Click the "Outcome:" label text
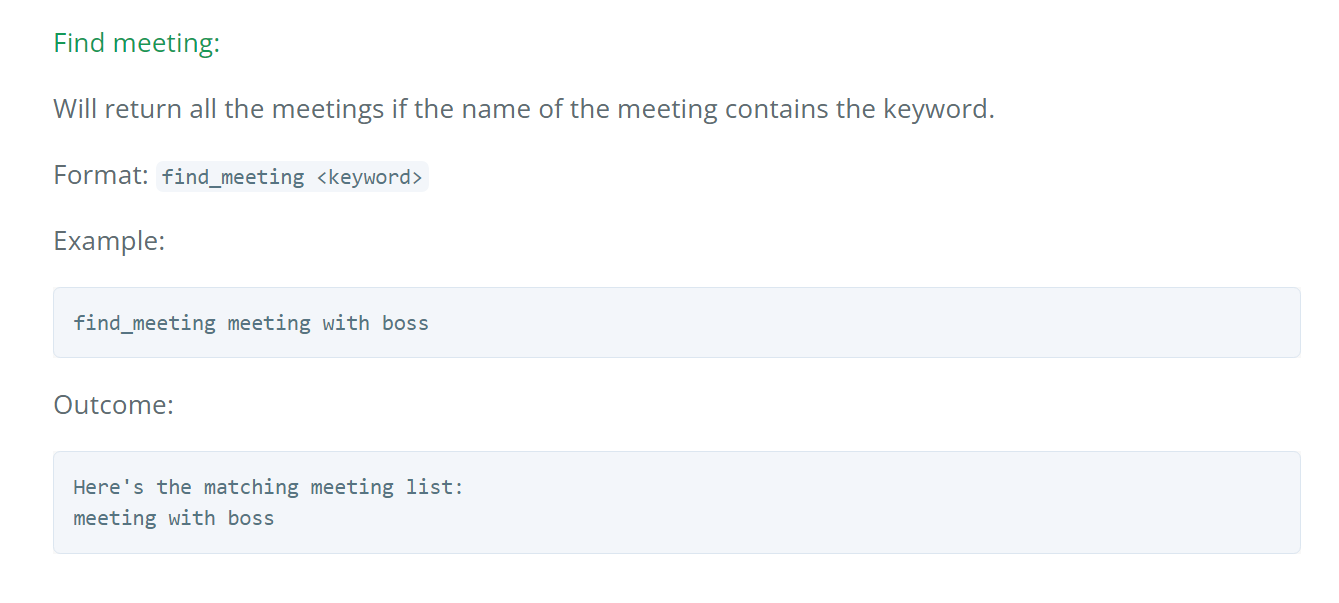Viewport: 1339px width, 603px height. [113, 405]
